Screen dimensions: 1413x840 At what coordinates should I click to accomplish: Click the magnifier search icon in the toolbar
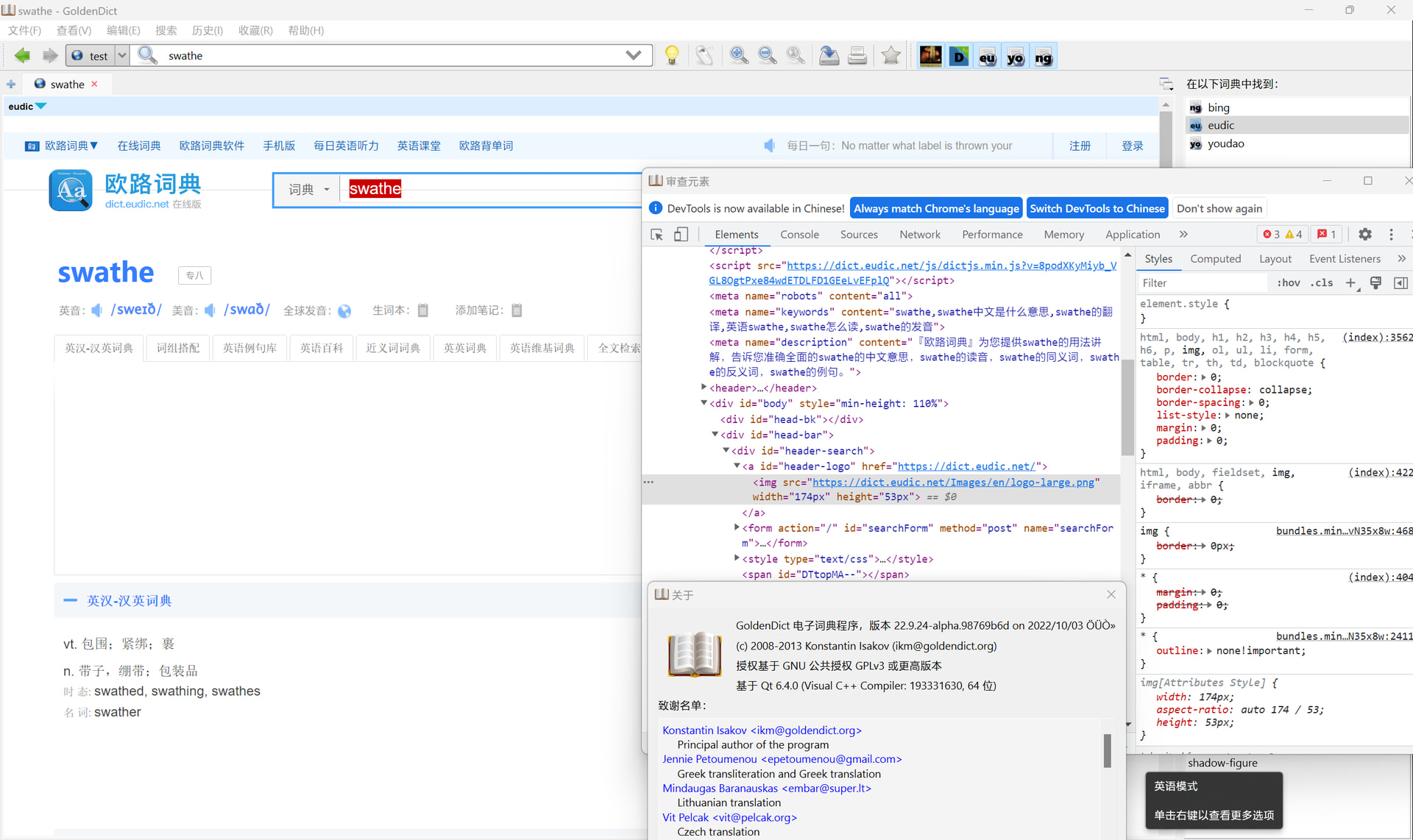(x=147, y=55)
